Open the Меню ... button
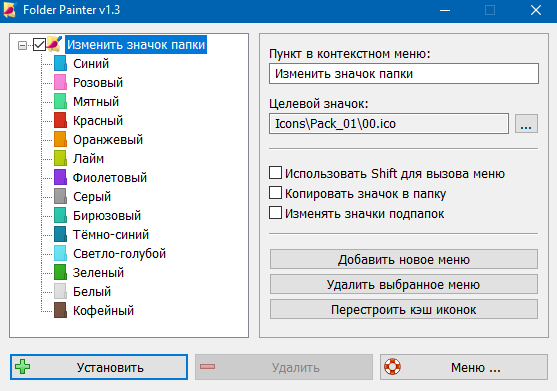557x391 pixels. 464,367
